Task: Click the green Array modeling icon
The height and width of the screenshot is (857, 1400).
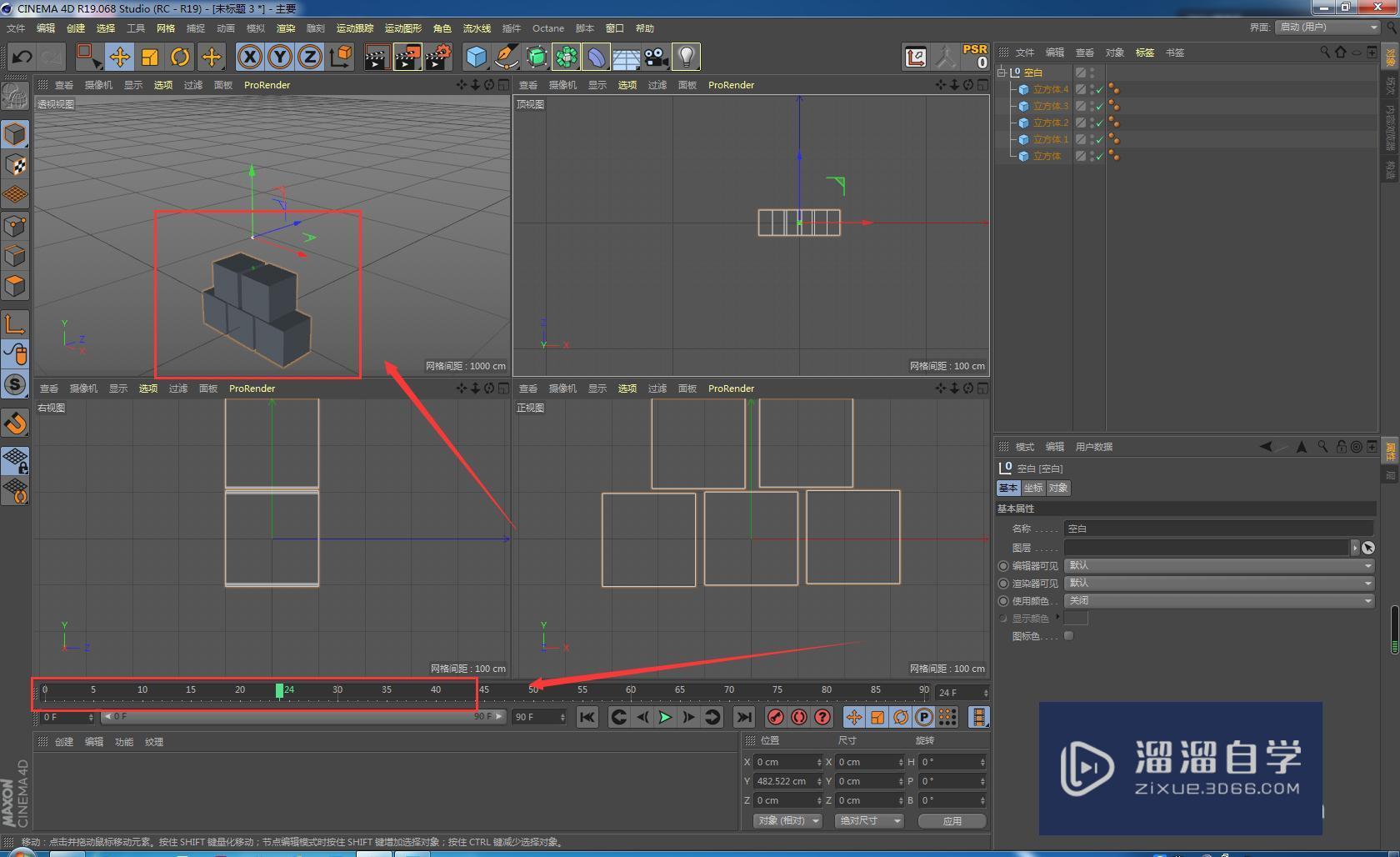Action: point(567,57)
